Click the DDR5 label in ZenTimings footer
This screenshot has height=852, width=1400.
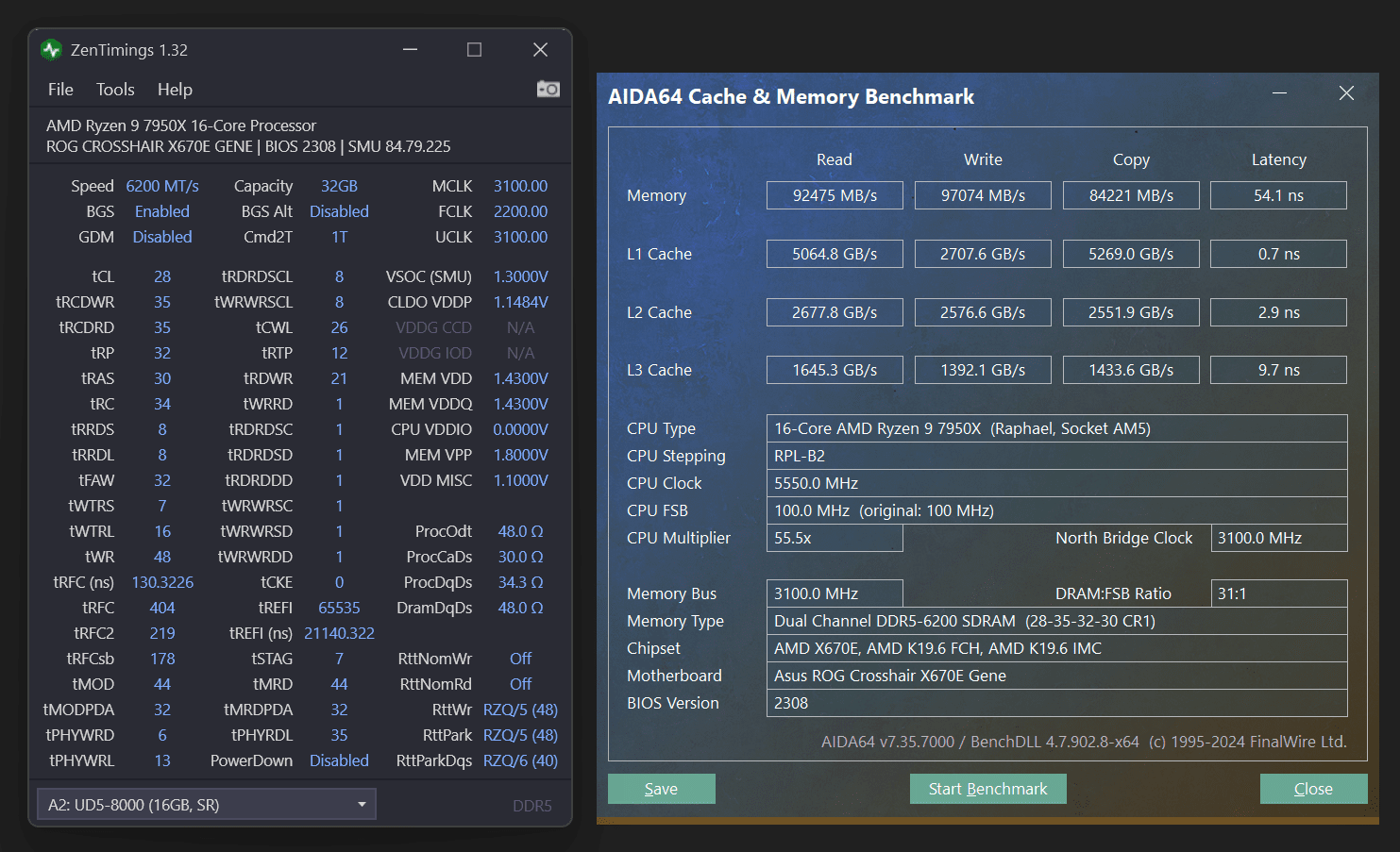[x=532, y=806]
